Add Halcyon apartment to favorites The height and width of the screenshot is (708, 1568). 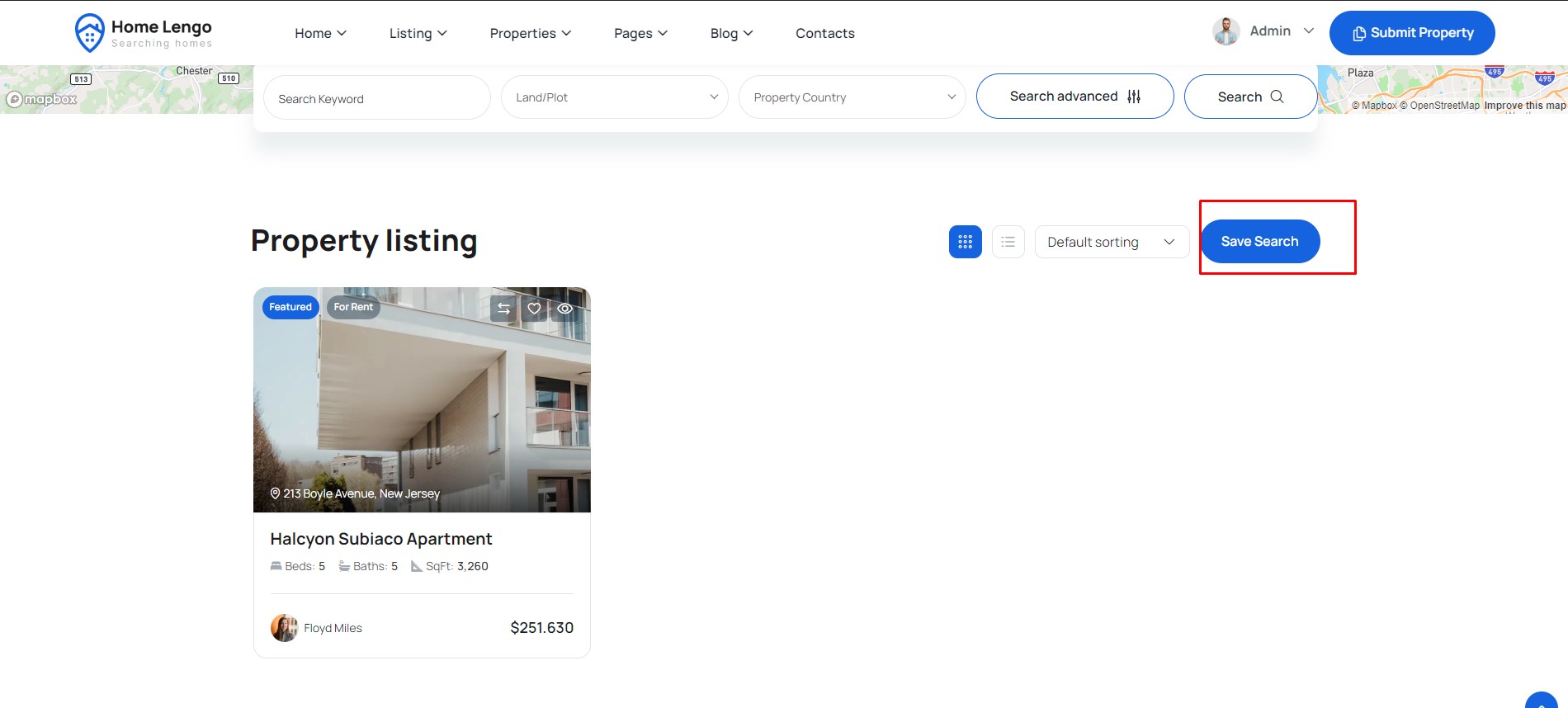tap(534, 309)
